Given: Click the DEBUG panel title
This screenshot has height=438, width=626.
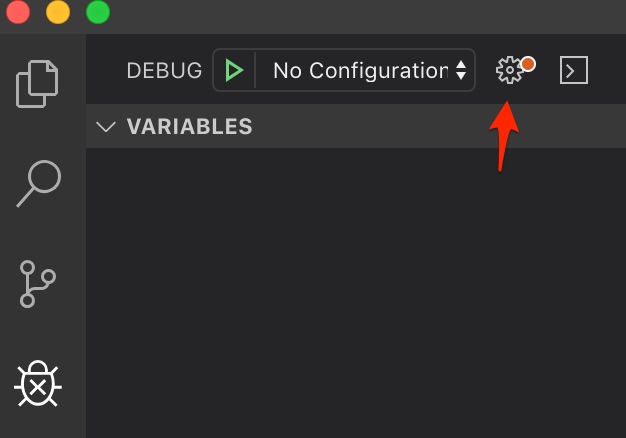Looking at the screenshot, I should 164,71.
